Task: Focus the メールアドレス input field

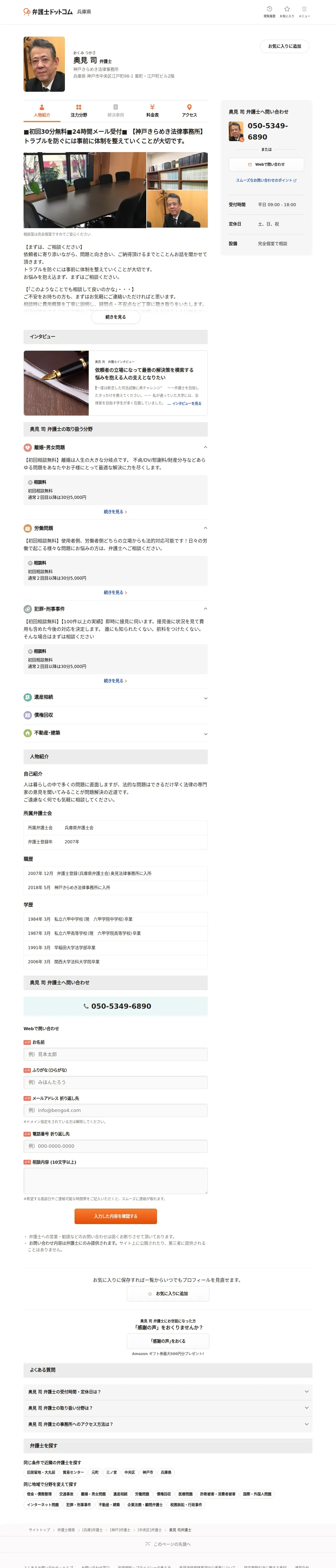Action: pyautogui.click(x=116, y=1110)
